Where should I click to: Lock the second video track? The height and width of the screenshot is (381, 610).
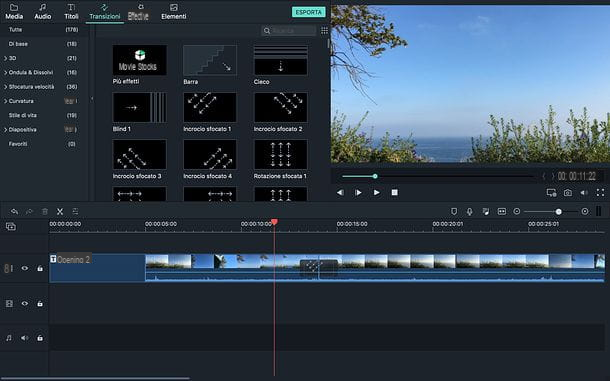pyautogui.click(x=40, y=303)
